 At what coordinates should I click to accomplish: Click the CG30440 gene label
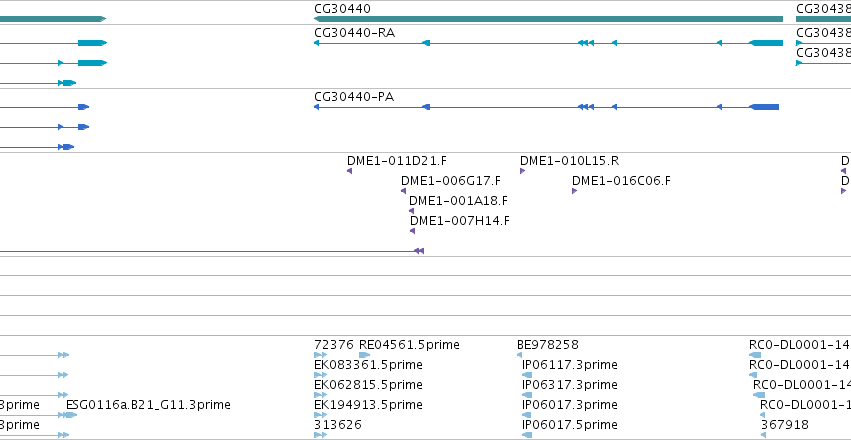pyautogui.click(x=342, y=9)
